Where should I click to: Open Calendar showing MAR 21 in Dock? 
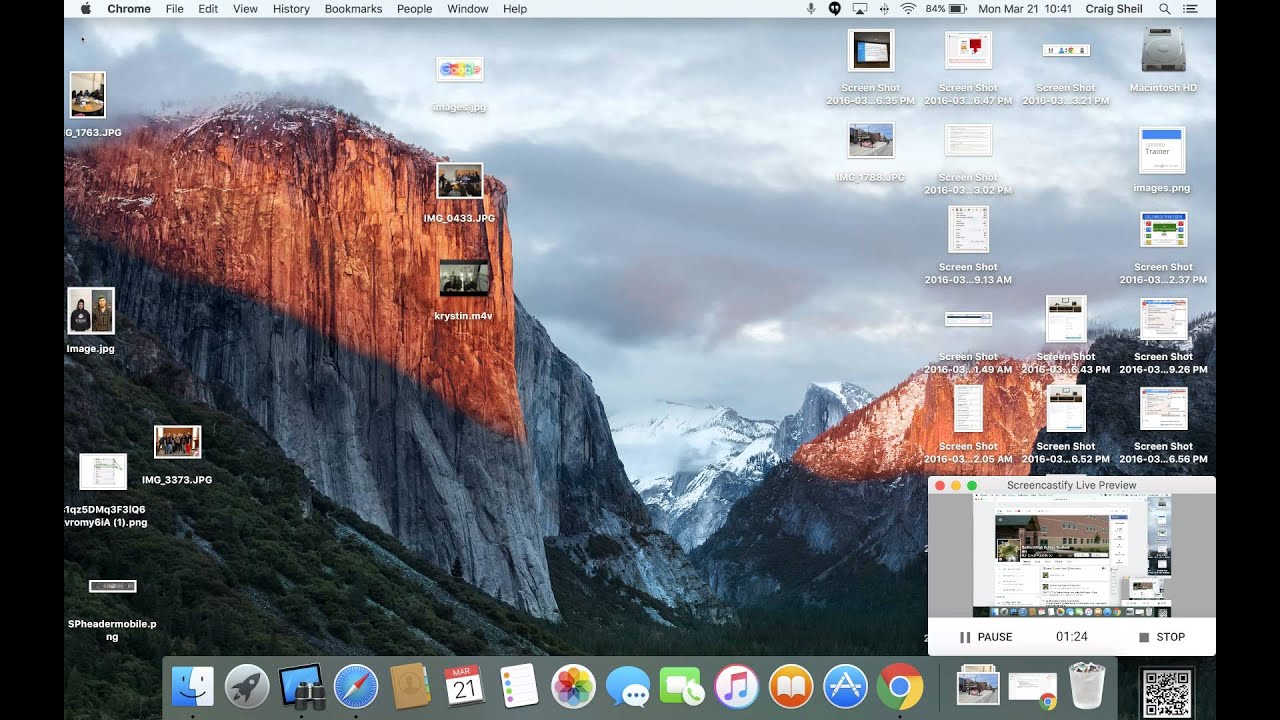click(464, 687)
